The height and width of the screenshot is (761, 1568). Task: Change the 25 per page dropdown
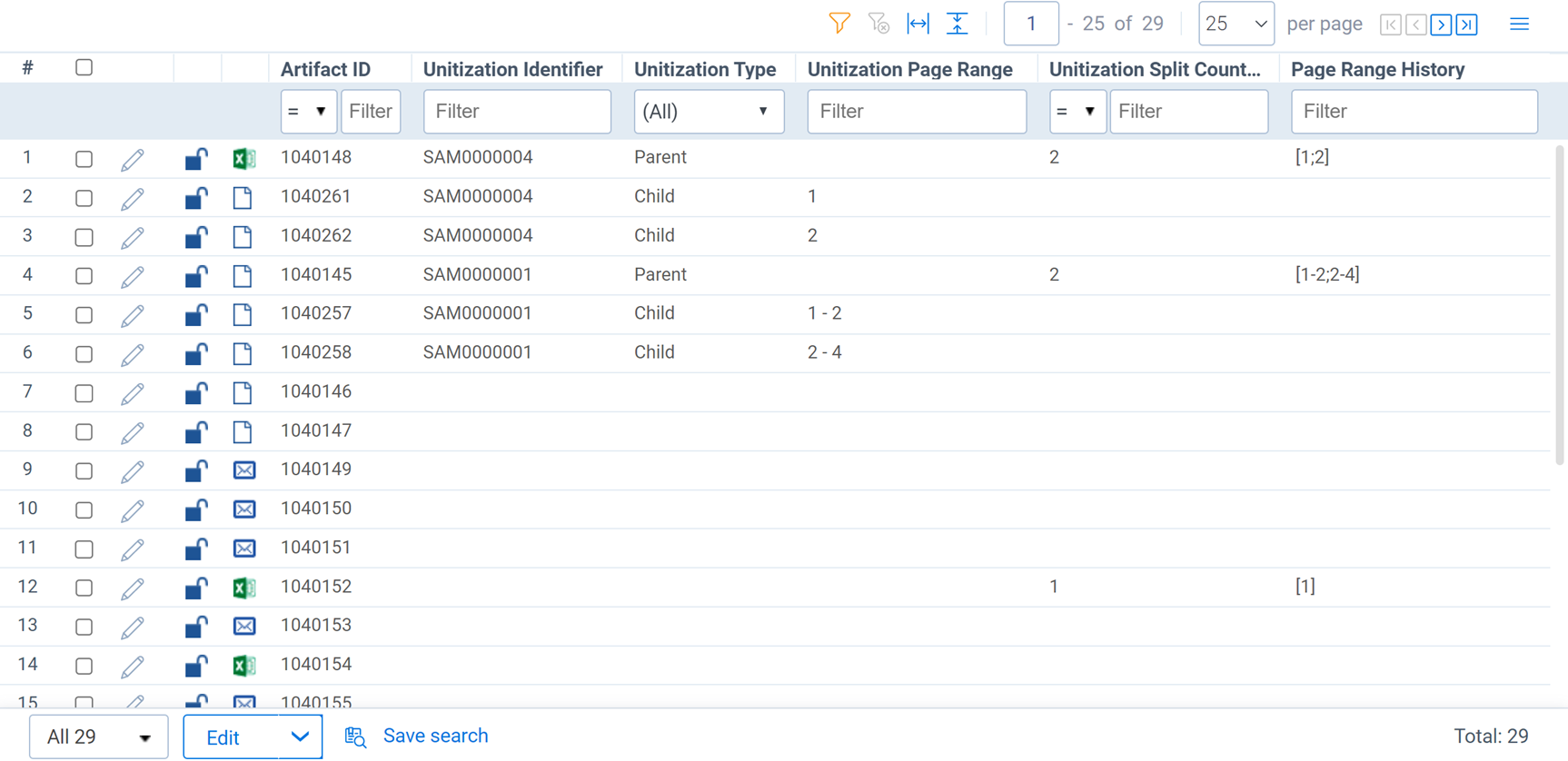point(1236,24)
